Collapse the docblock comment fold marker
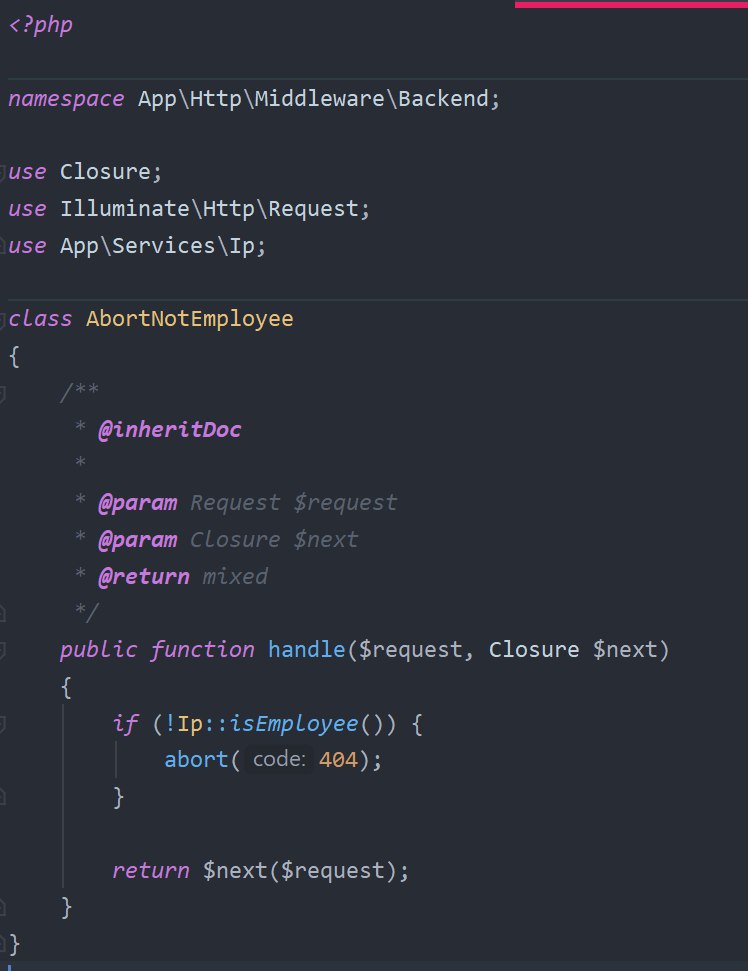 [2, 393]
